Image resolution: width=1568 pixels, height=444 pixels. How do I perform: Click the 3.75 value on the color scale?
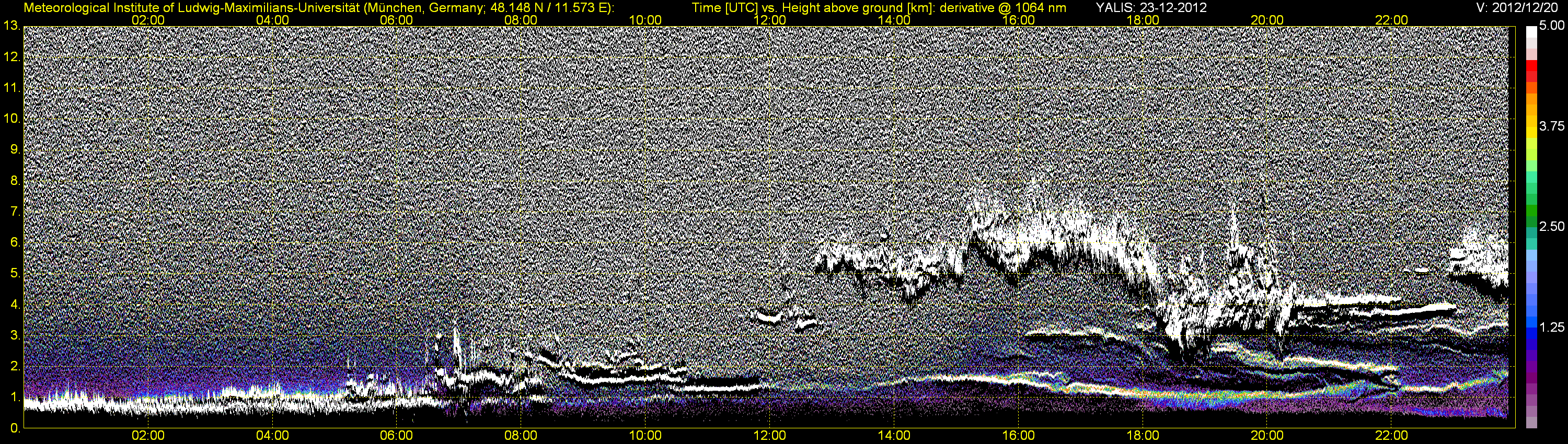1552,126
